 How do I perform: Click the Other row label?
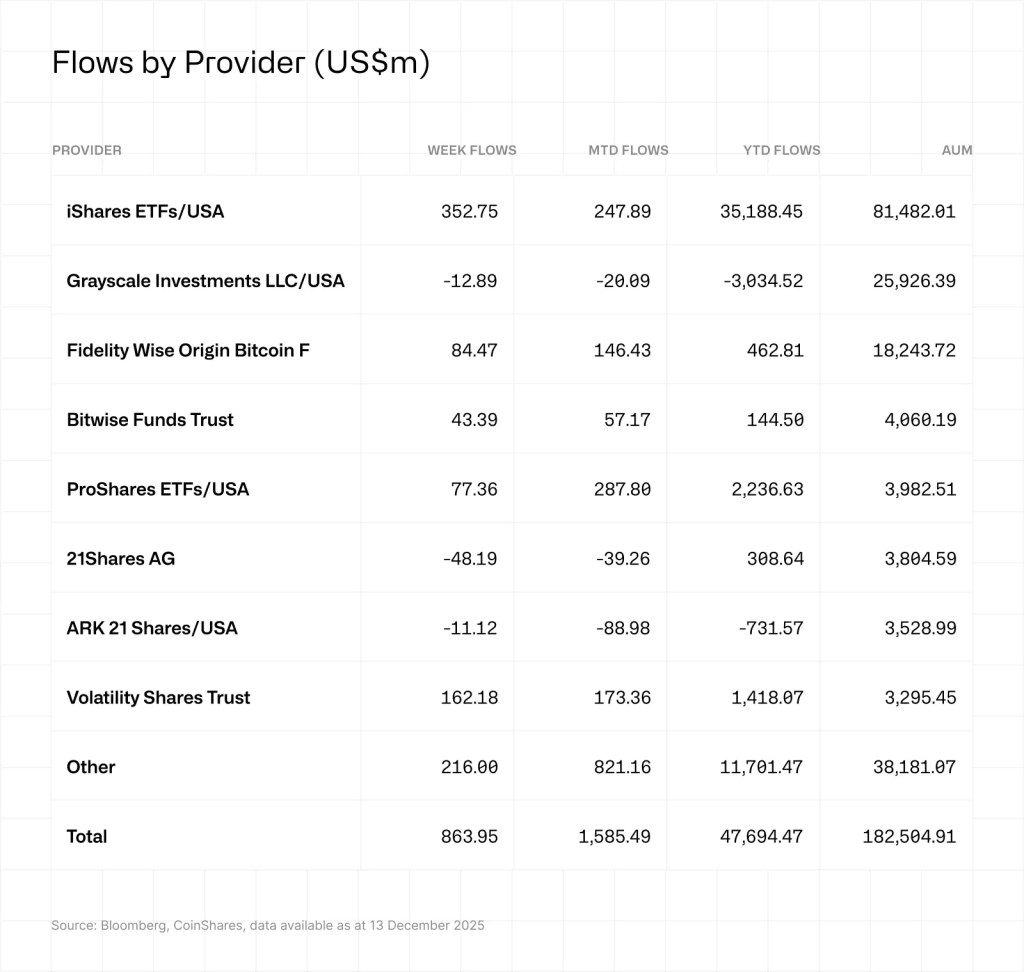click(91, 767)
